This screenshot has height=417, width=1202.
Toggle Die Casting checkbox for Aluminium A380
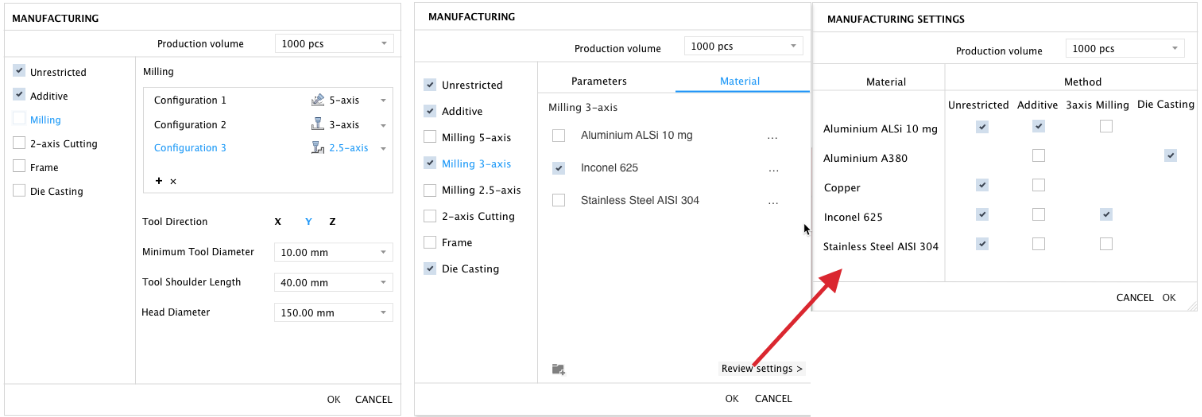point(1170,156)
